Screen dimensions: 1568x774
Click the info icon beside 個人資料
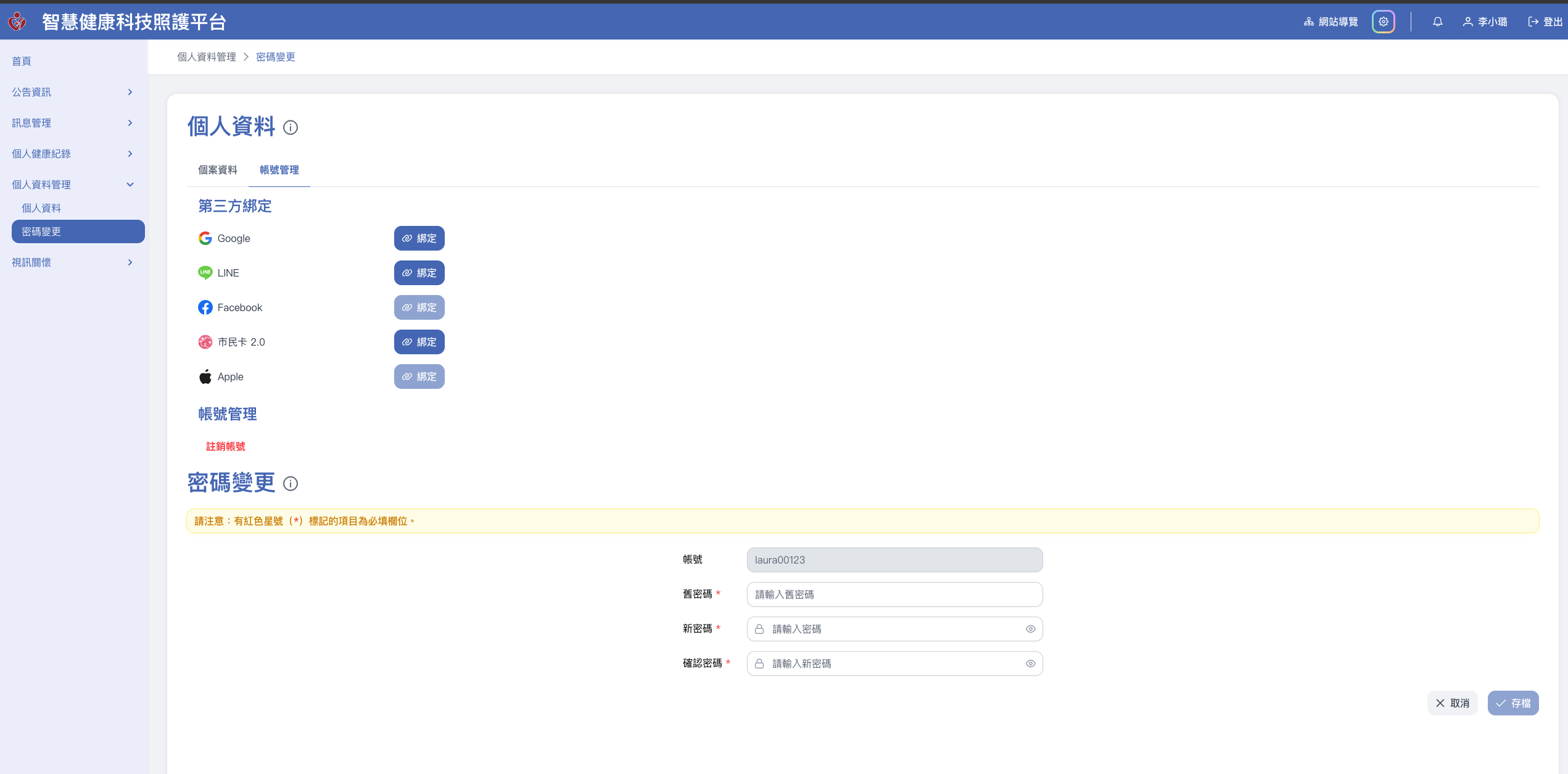point(291,128)
